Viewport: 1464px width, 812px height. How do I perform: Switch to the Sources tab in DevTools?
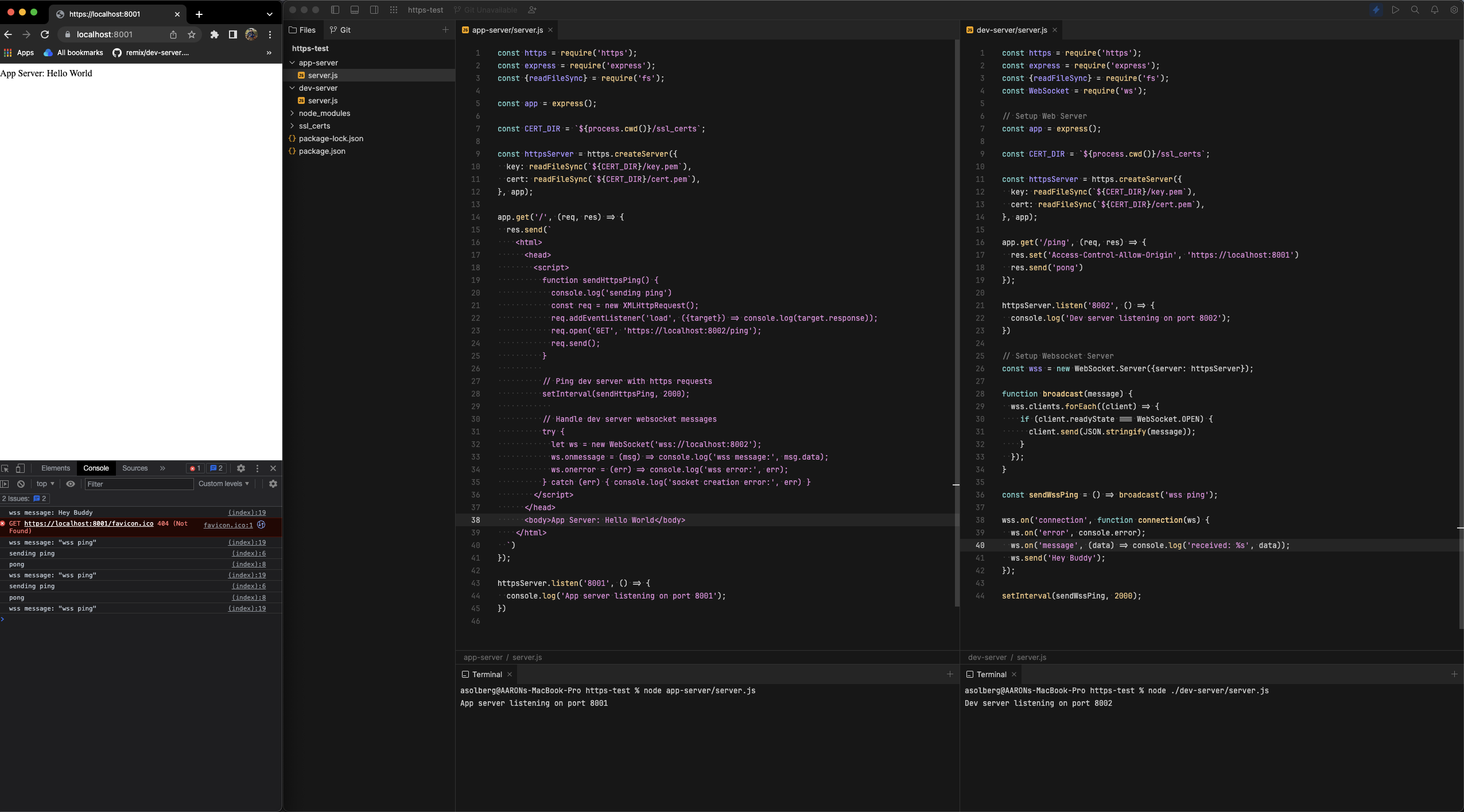point(135,468)
